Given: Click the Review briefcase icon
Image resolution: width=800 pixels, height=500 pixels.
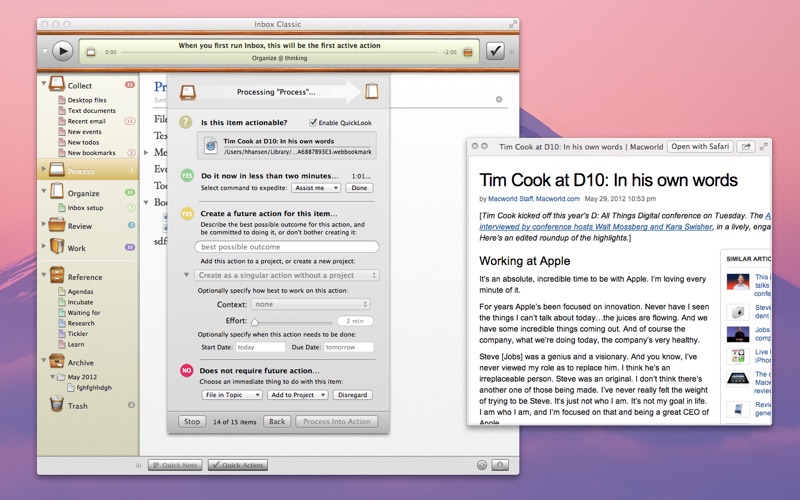Looking at the screenshot, I should click(57, 224).
